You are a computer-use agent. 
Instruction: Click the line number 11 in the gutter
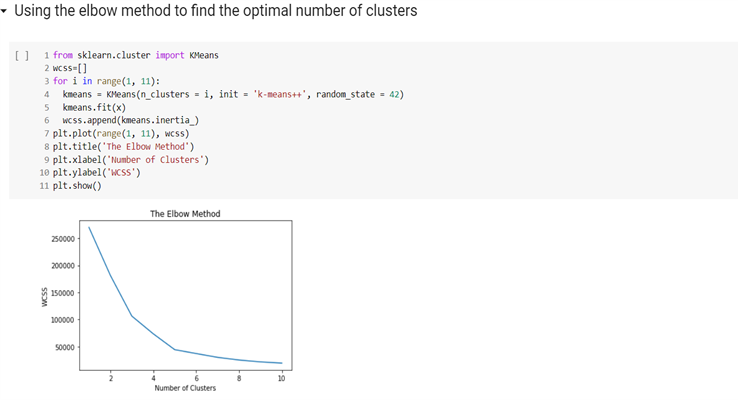point(44,185)
